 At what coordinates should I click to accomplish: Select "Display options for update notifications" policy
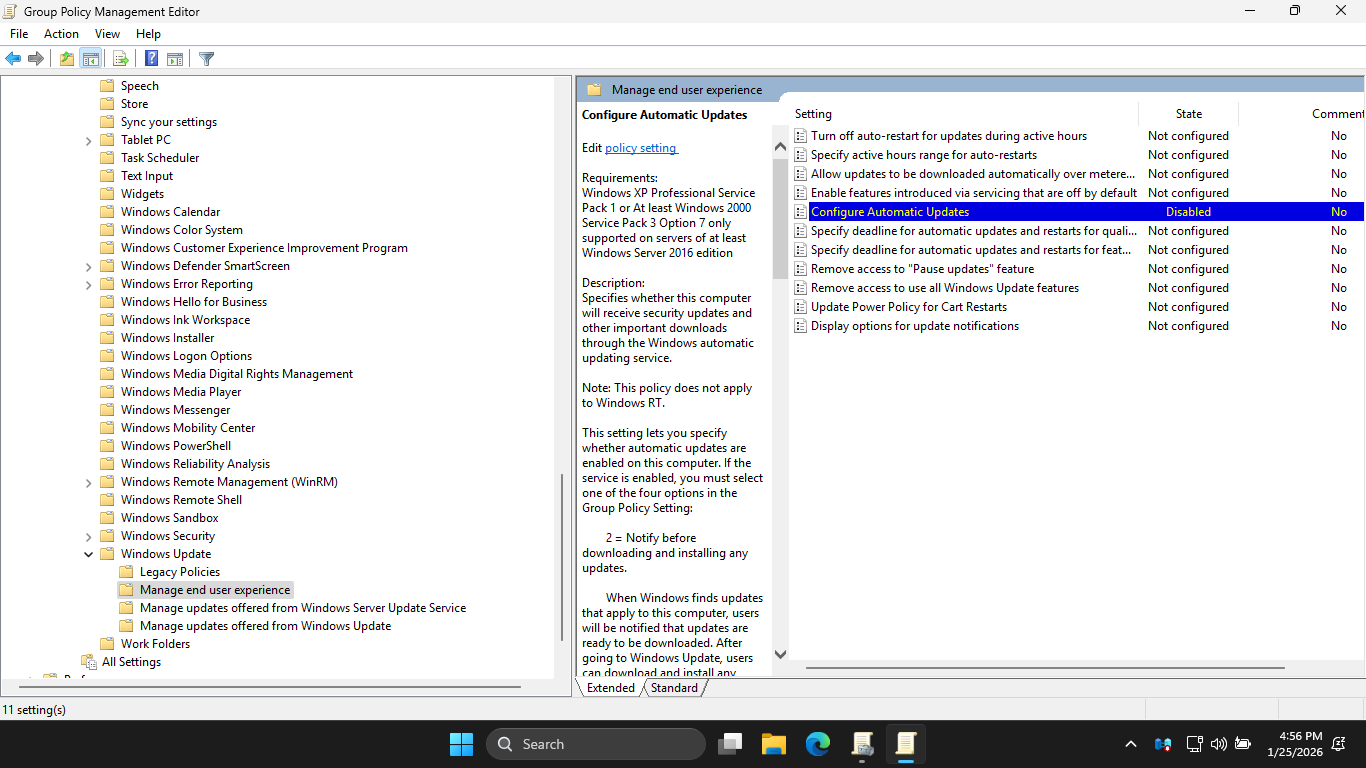coord(914,326)
